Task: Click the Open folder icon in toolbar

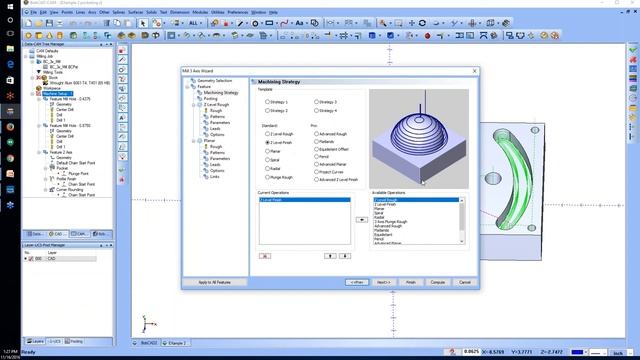Action: click(x=39, y=23)
